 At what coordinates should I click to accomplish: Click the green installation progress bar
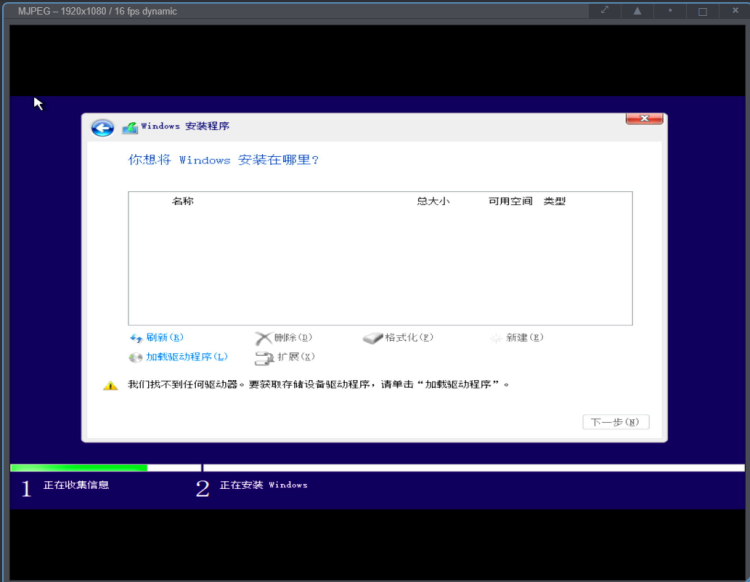[x=78, y=467]
